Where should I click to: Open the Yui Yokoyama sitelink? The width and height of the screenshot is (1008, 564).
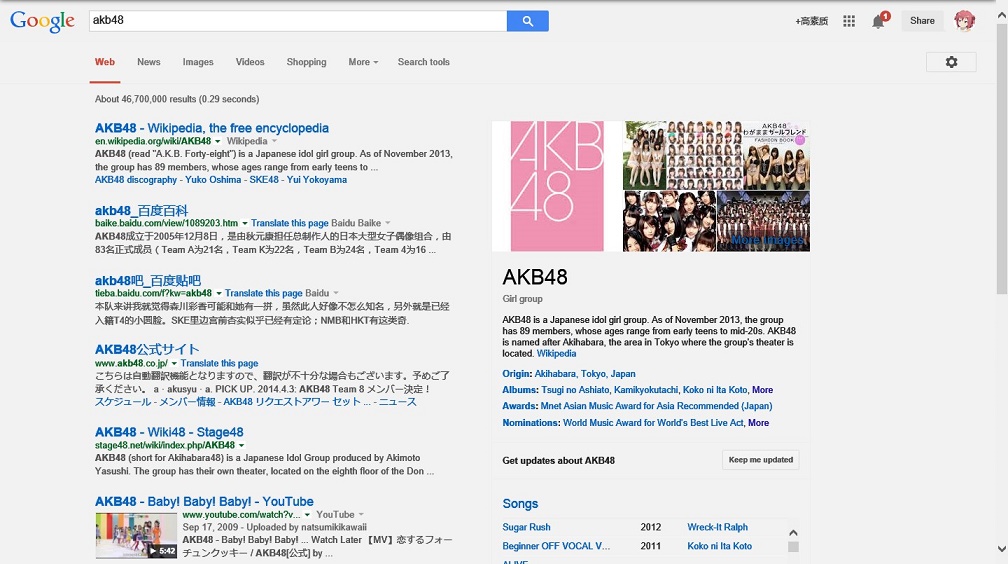(317, 180)
